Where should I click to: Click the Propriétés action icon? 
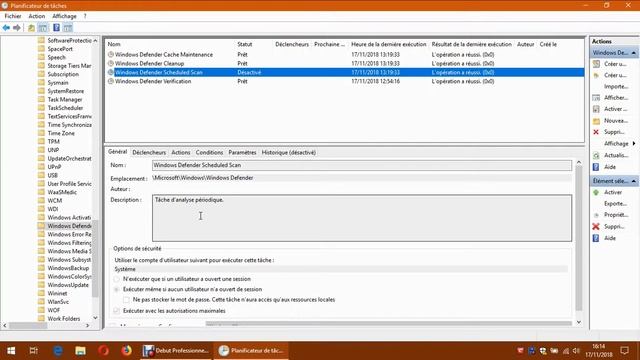click(x=596, y=215)
